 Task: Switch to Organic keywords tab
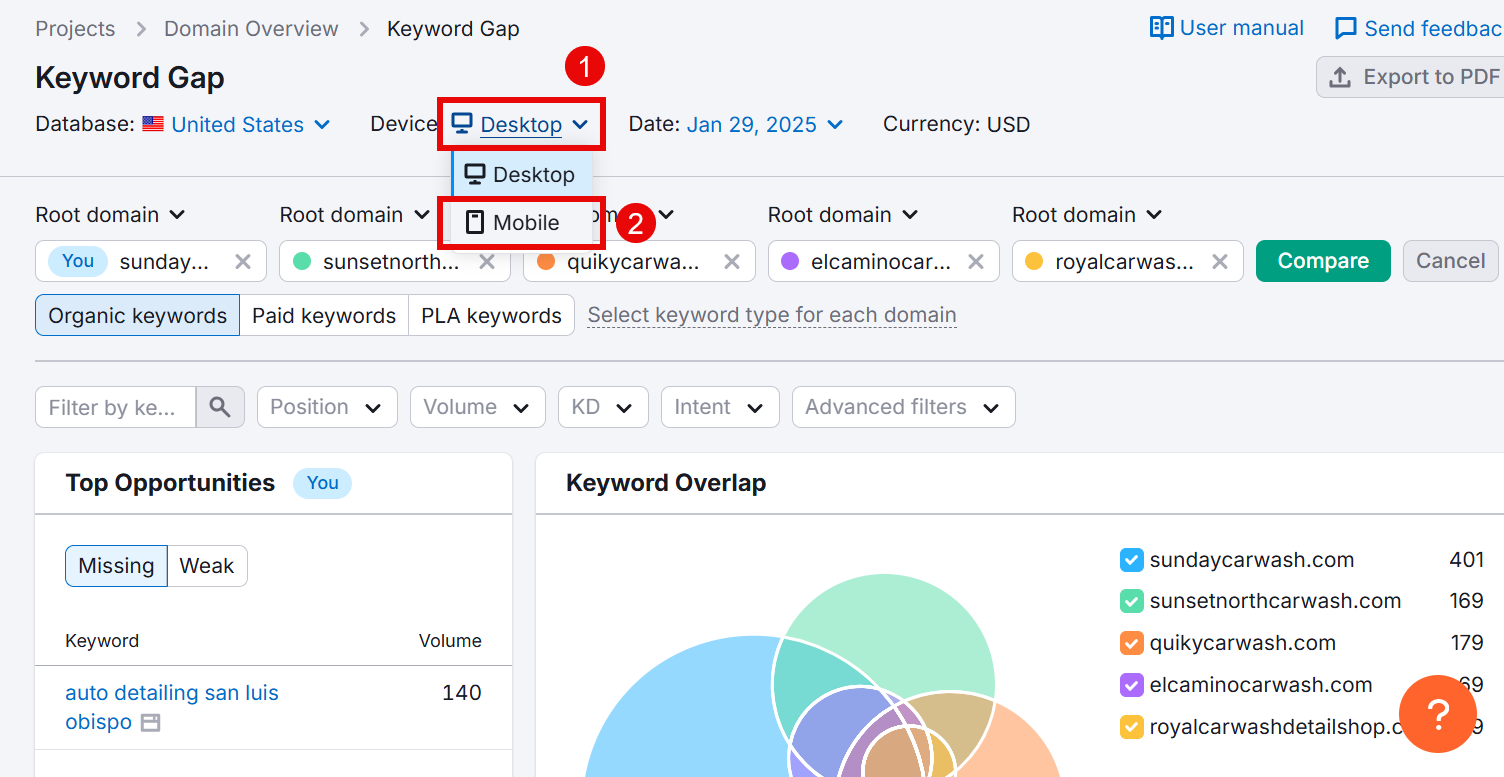pos(137,315)
